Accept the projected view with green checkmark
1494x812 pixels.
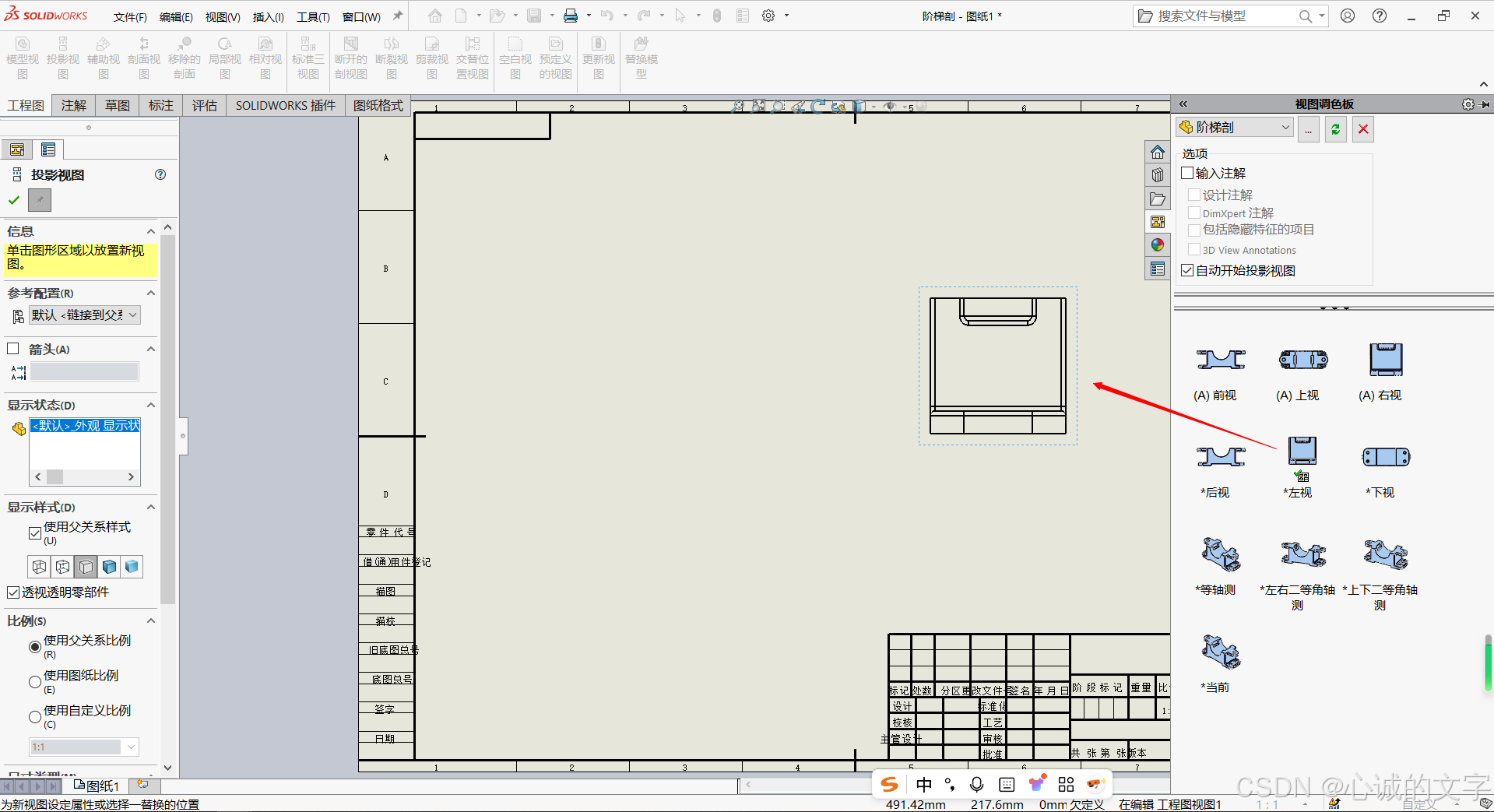14,200
